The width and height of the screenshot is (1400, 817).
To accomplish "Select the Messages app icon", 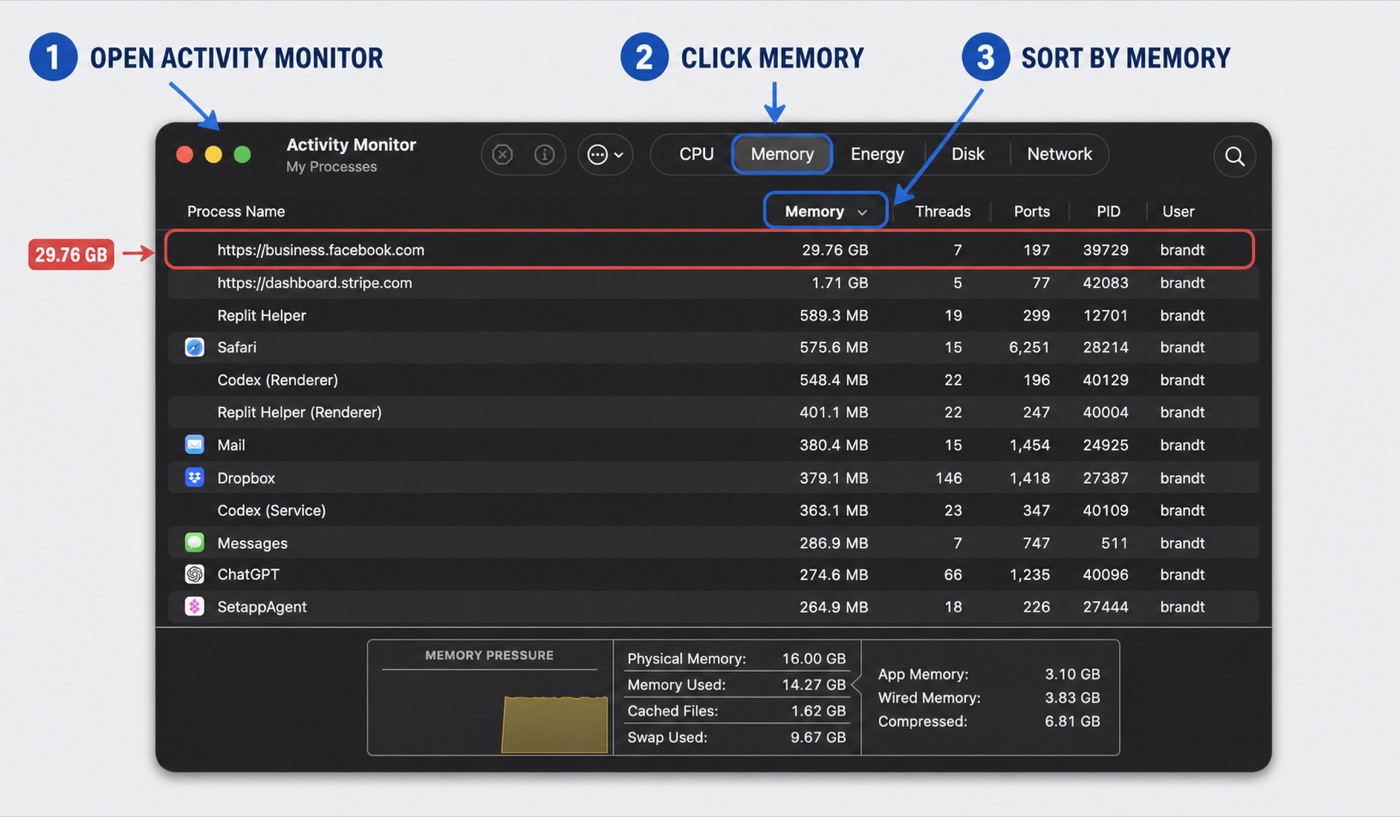I will click(195, 542).
